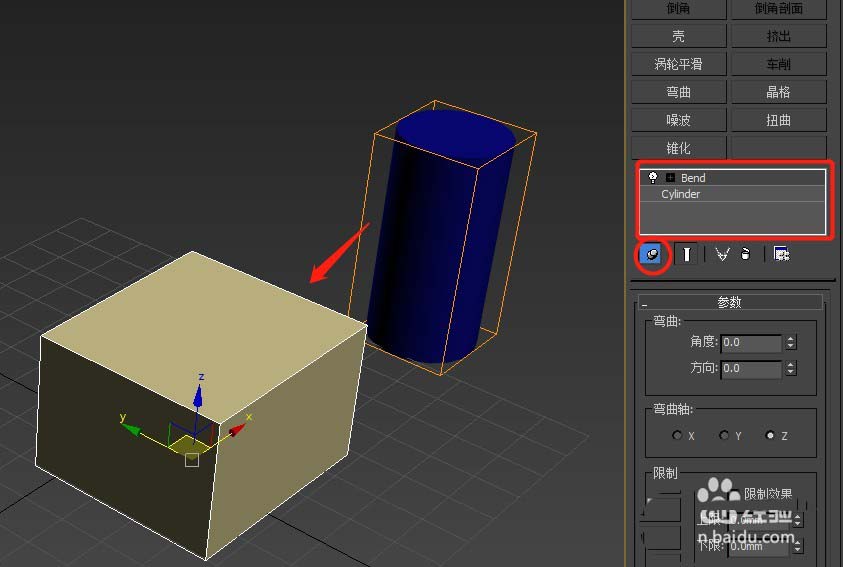Expand the Bend modifier plus box
843x567 pixels.
click(670, 178)
